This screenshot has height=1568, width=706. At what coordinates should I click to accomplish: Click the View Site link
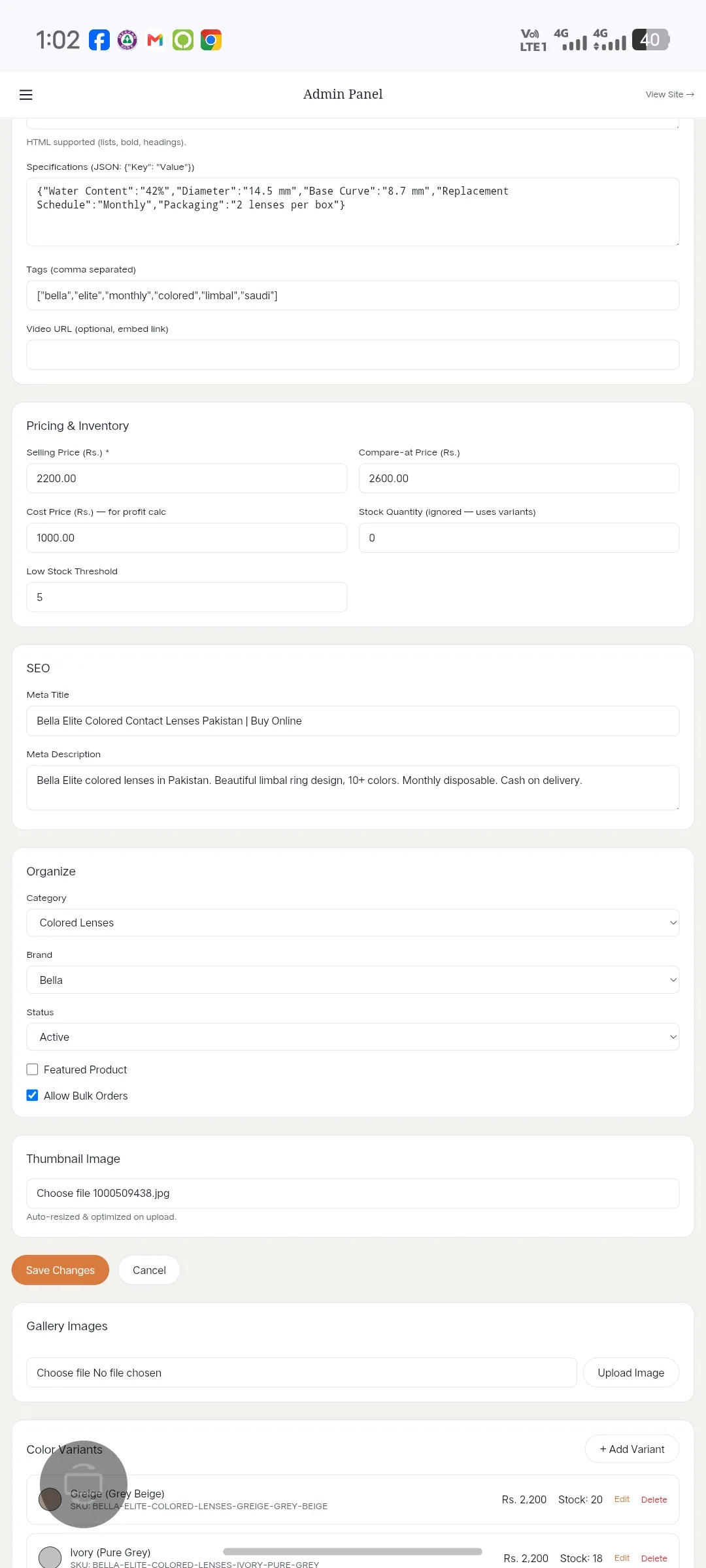coord(669,95)
